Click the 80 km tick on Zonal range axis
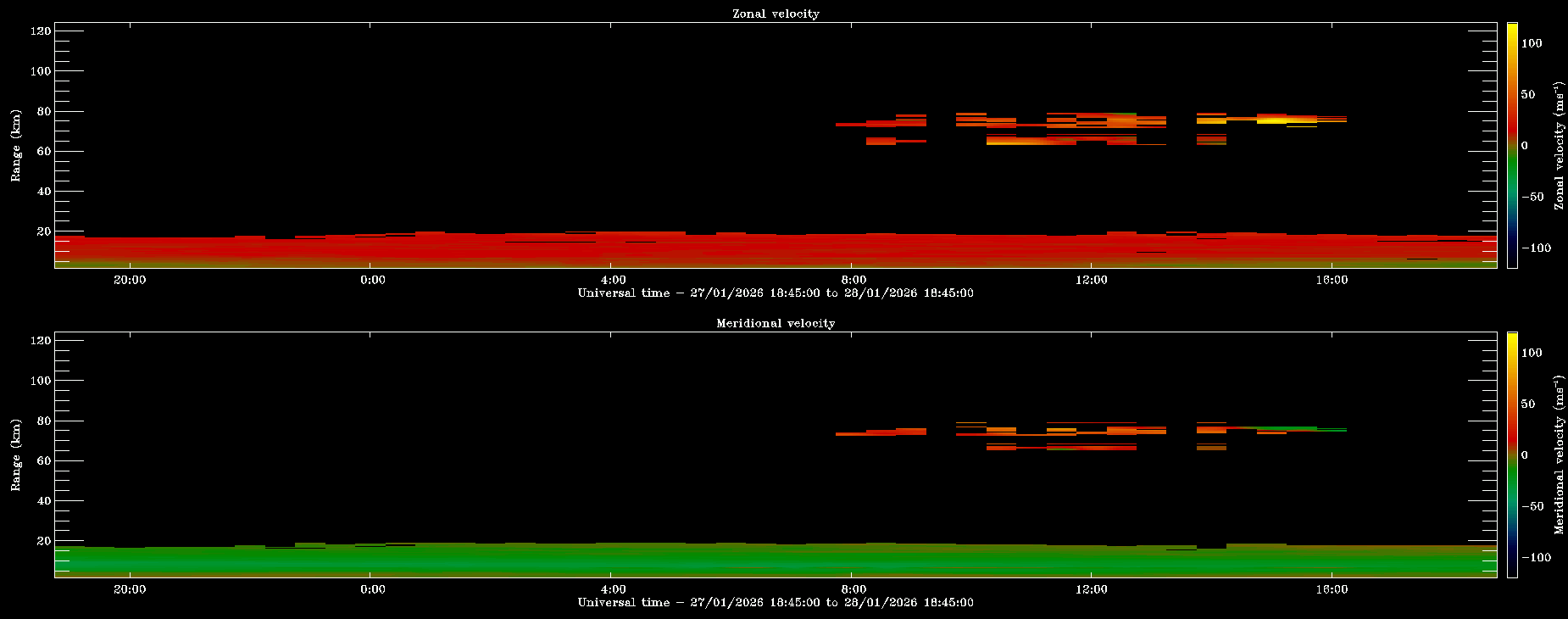This screenshot has height=619, width=1568. (x=41, y=112)
